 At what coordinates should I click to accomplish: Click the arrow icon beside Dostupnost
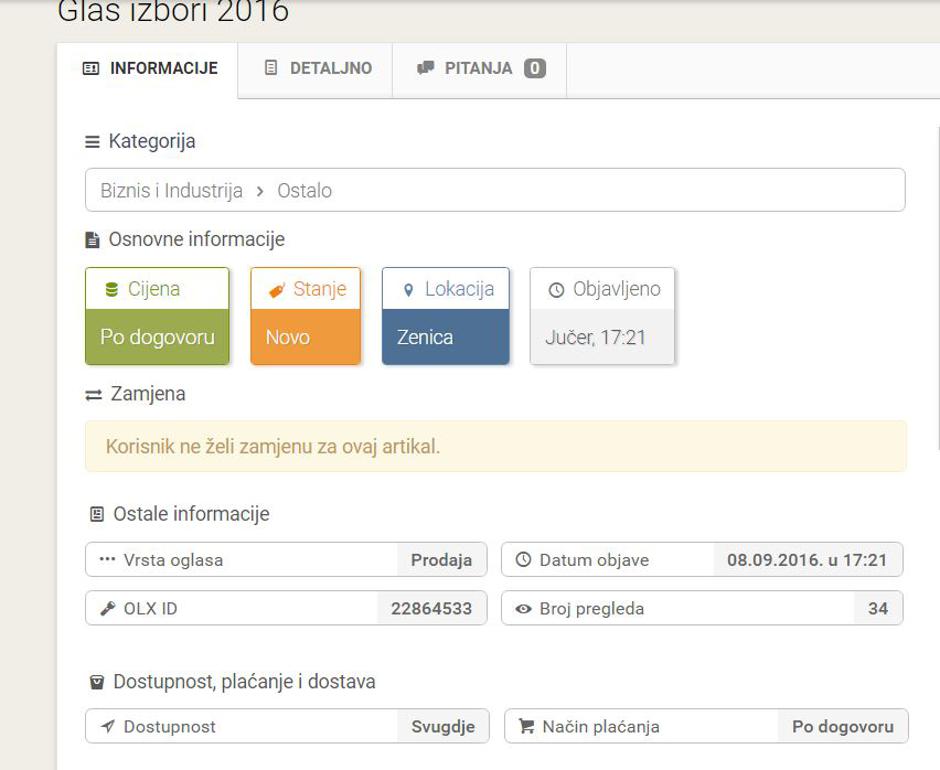click(x=107, y=727)
